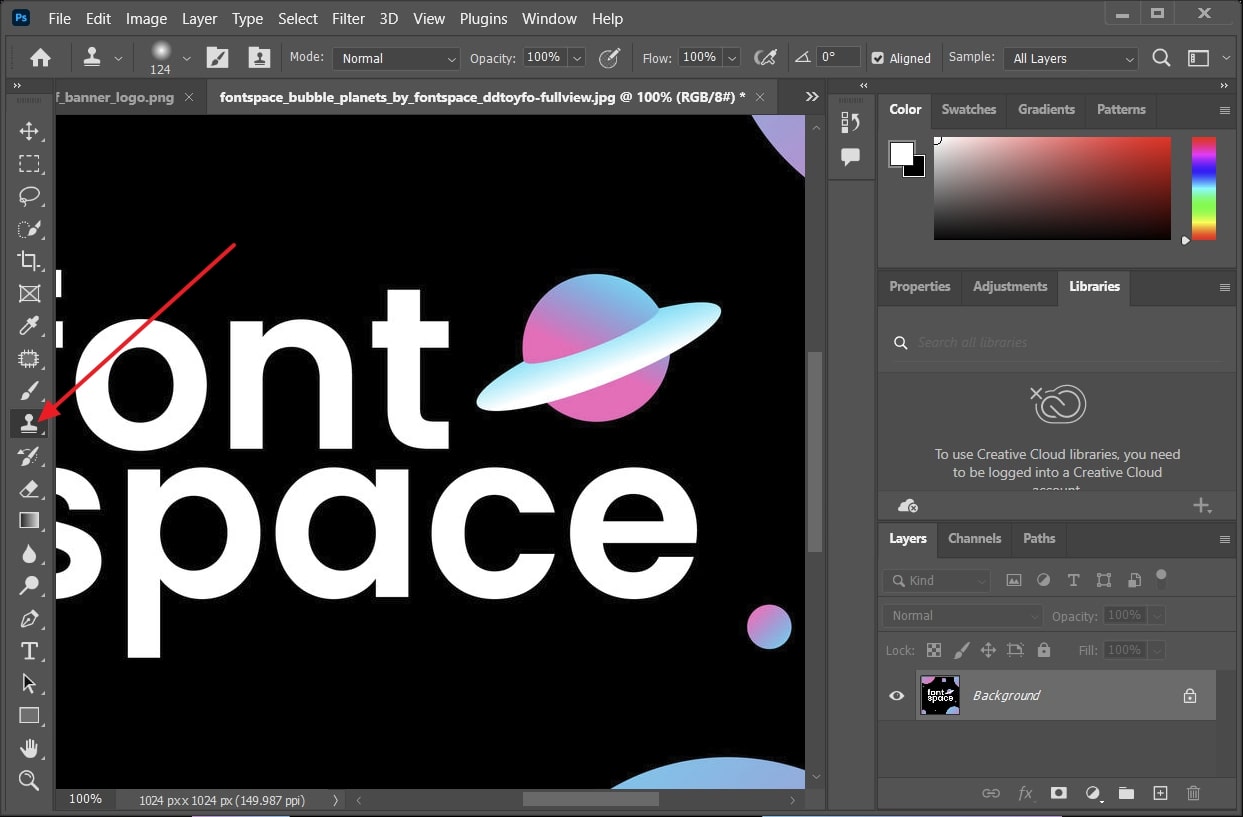1243x817 pixels.
Task: Open the Clone Source panel toggle
Action: pyautogui.click(x=259, y=58)
